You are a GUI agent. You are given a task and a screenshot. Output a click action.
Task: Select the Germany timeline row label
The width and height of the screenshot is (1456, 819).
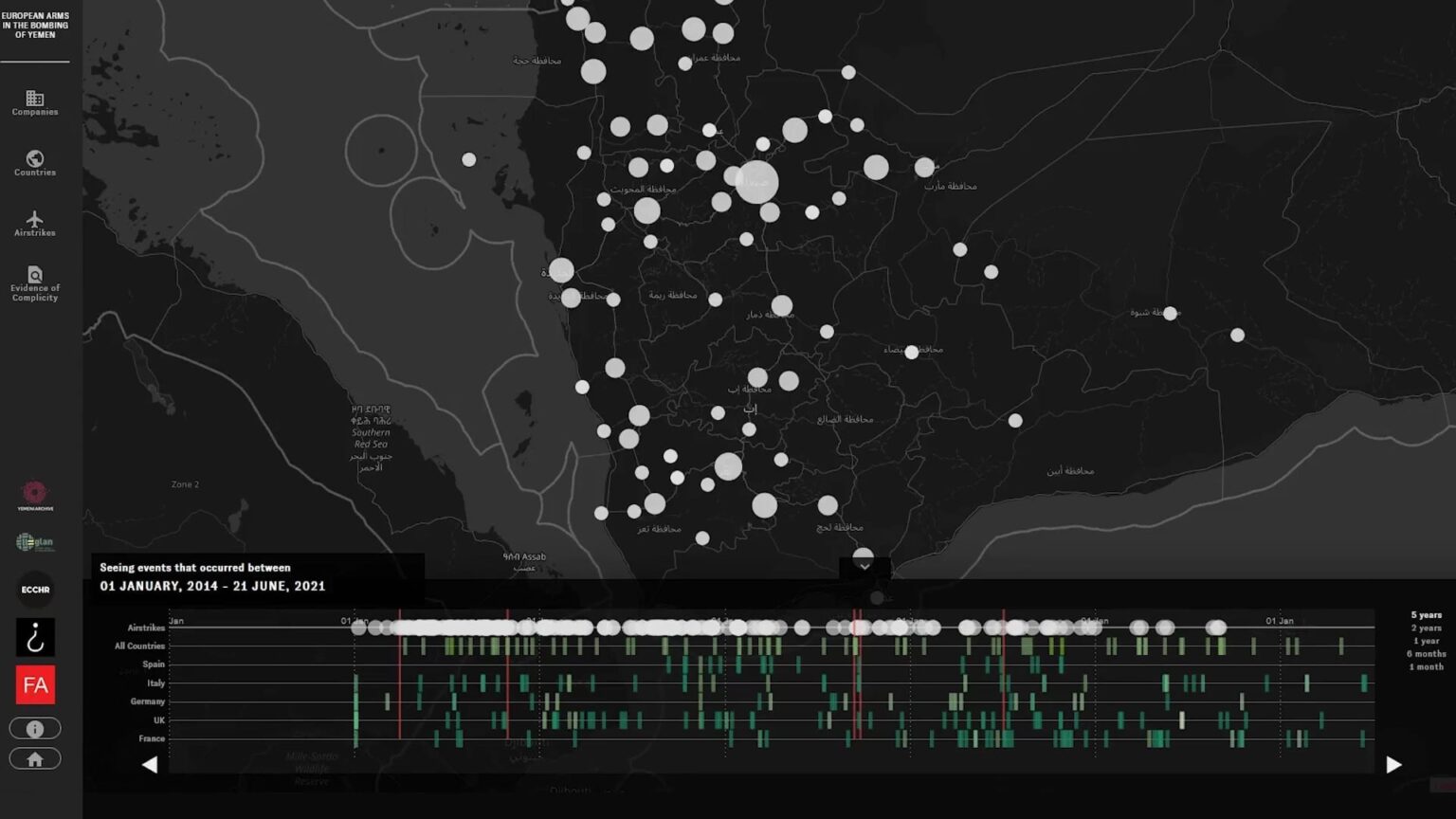pos(147,701)
